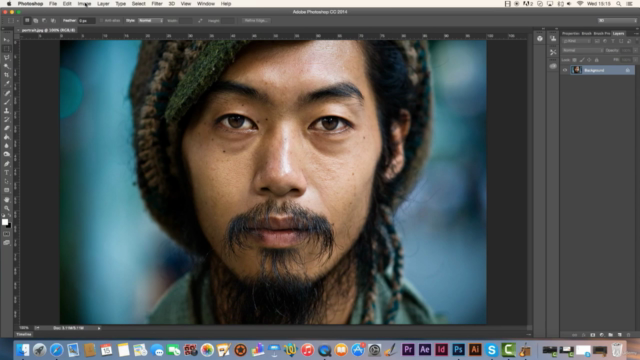This screenshot has width=640, height=360.
Task: Open the Layer menu
Action: pyautogui.click(x=103, y=4)
